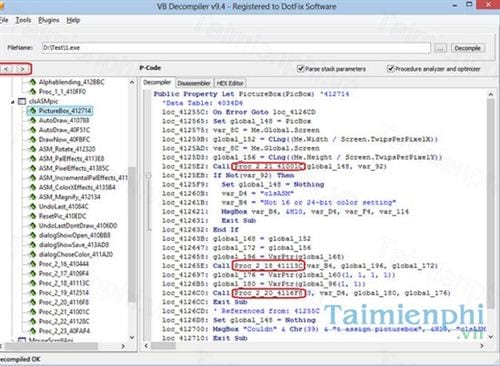Select Proc_2_16_410444 in the tree
Screen dimensions: 500x366
pos(64,264)
